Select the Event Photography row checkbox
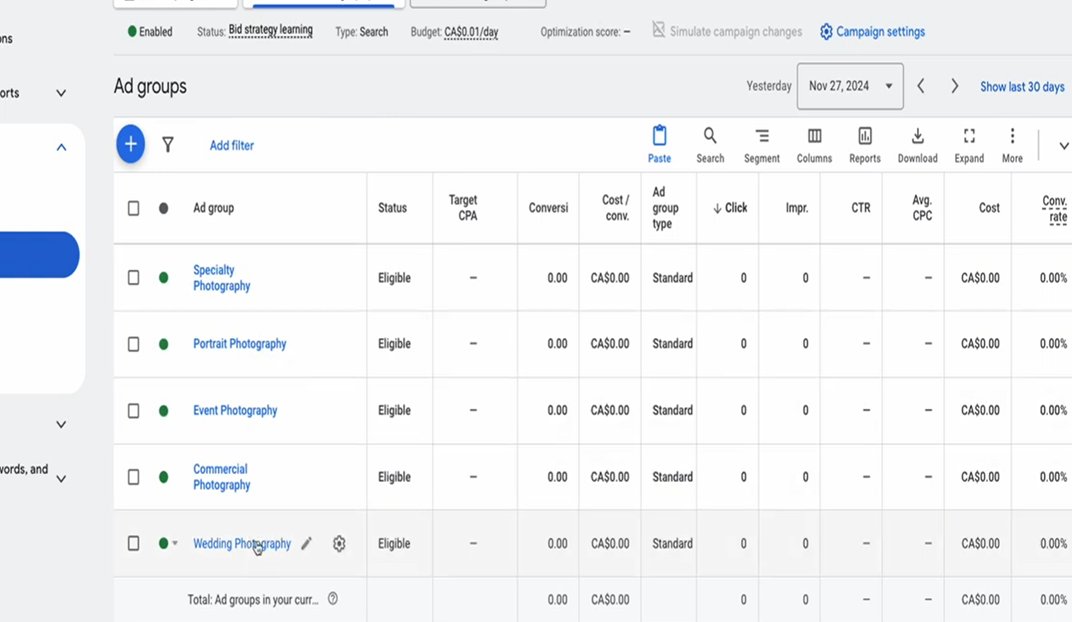 point(134,411)
